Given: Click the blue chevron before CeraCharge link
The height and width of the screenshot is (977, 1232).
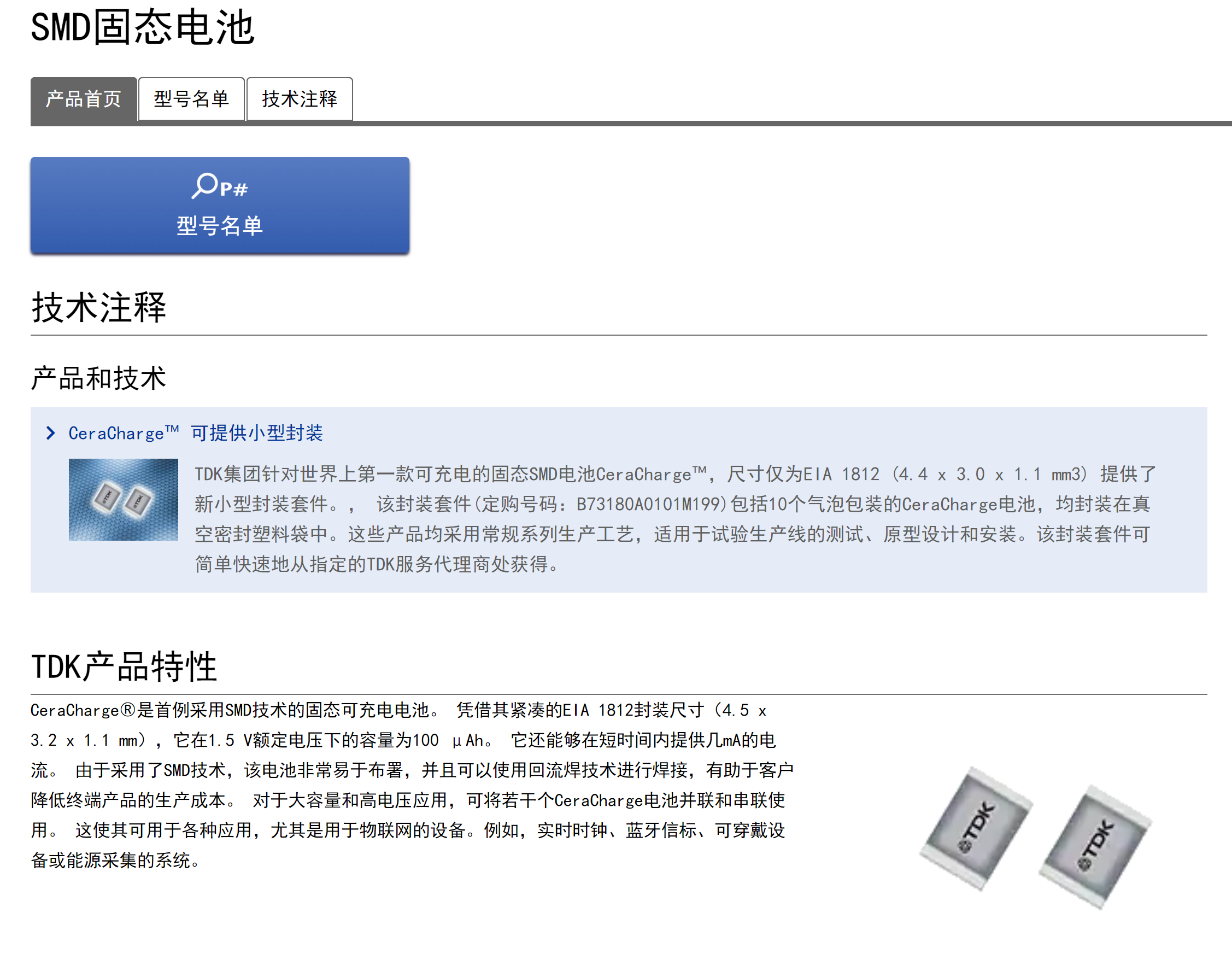Looking at the screenshot, I should click(x=50, y=433).
